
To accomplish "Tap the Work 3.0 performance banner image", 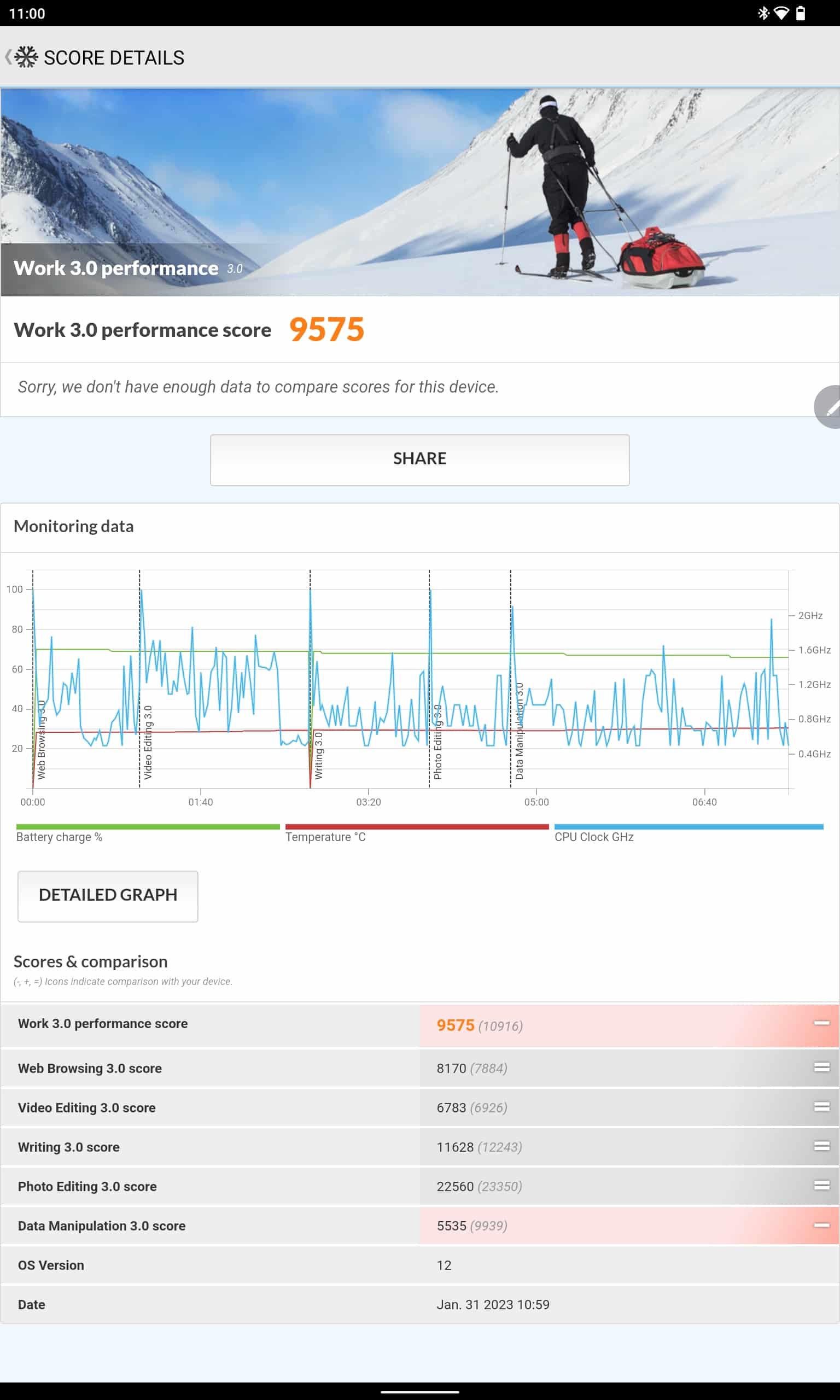I will coord(420,192).
